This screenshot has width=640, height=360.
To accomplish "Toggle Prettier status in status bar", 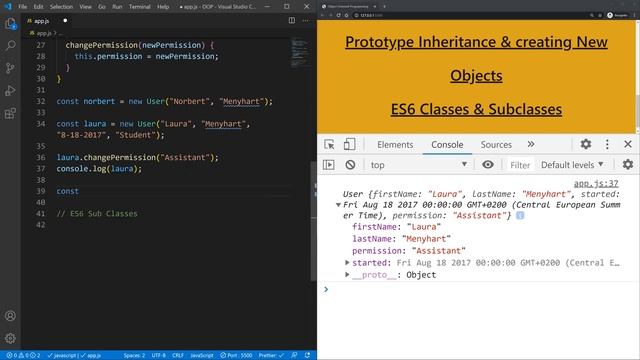I will point(271,355).
